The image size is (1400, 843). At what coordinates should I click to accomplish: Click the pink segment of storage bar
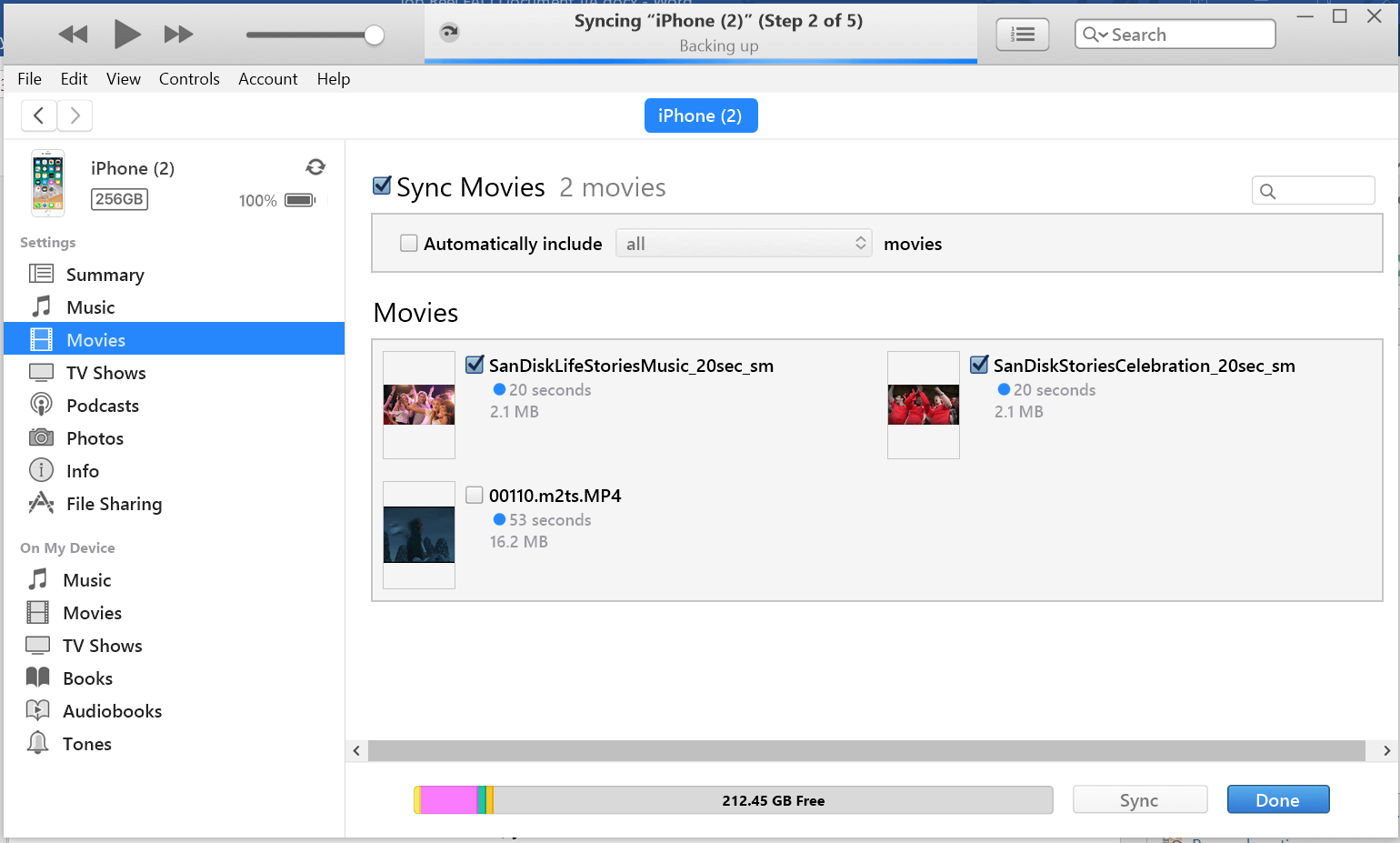[x=448, y=800]
